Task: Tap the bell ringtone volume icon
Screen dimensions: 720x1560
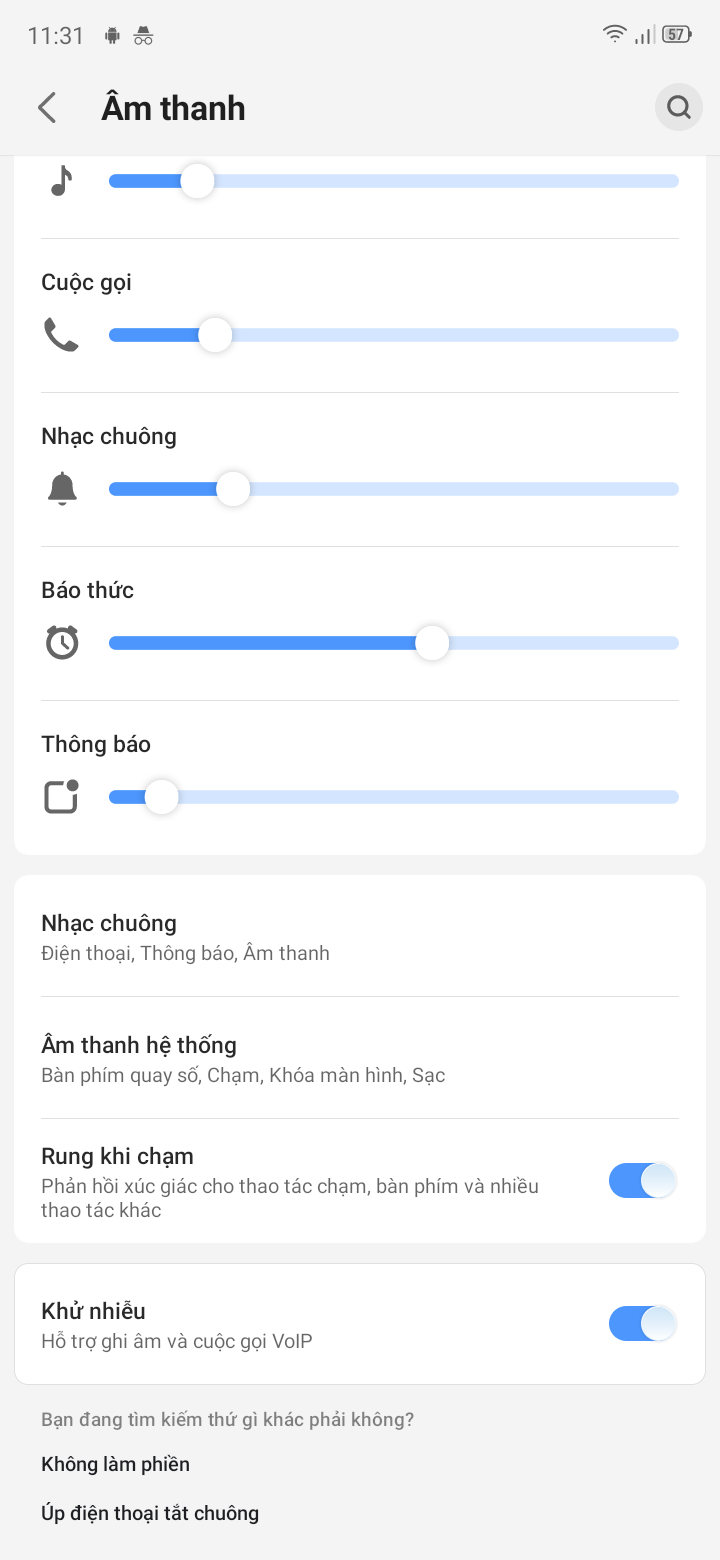Action: 62,489
